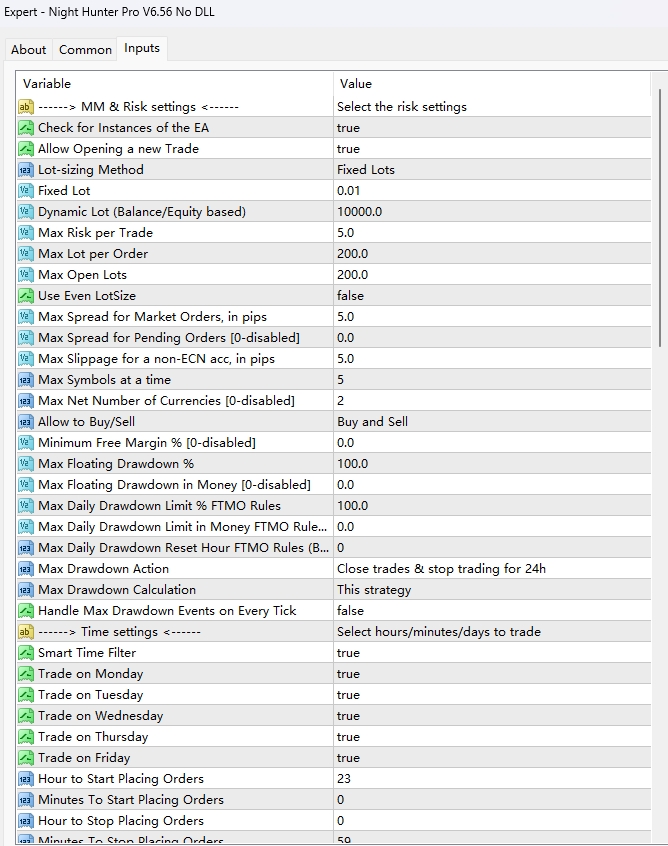Click the integer icon next to Lot-sizing Method

click(x=26, y=170)
